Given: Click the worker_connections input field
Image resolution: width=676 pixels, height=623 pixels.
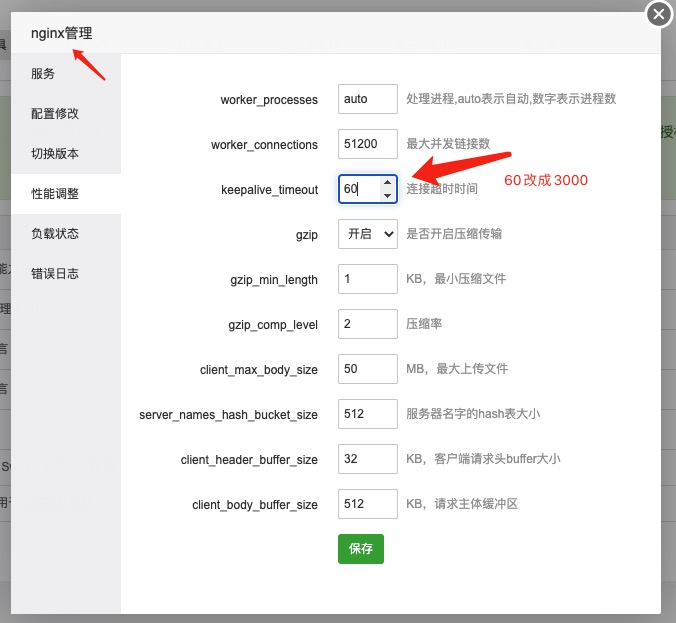Looking at the screenshot, I should point(368,144).
